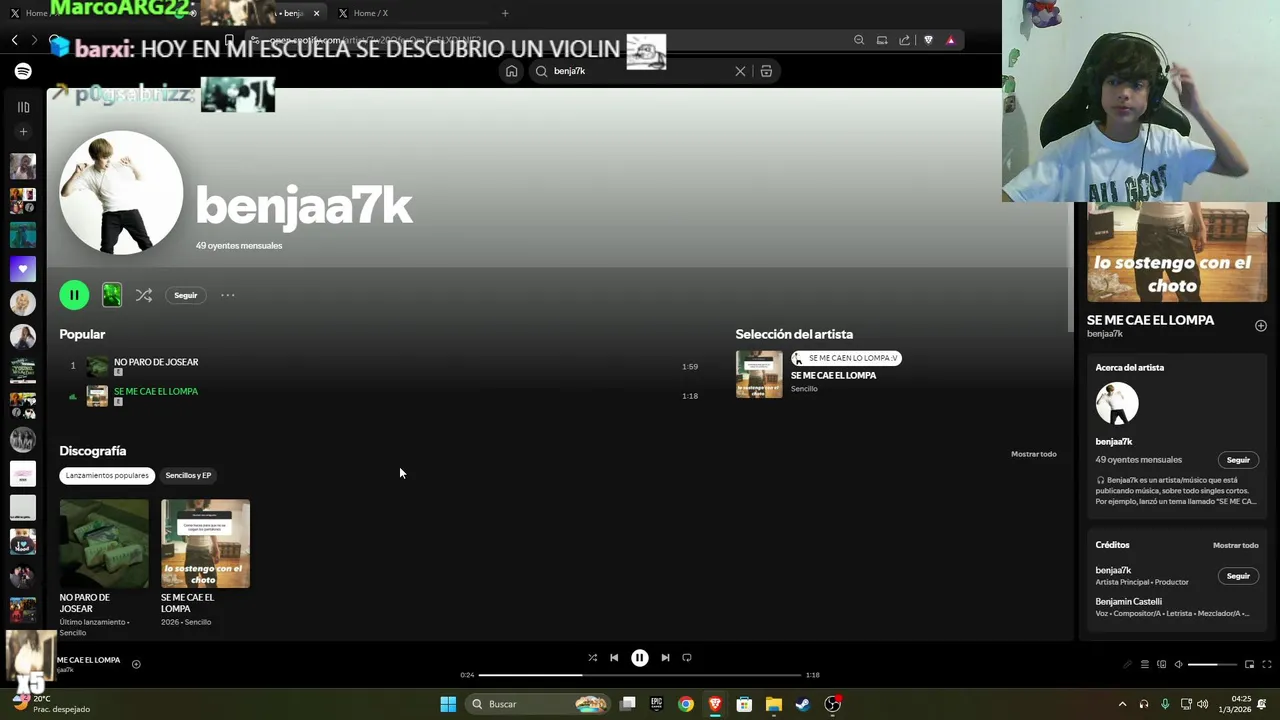Go to Spotify Home via house icon

pyautogui.click(x=511, y=71)
